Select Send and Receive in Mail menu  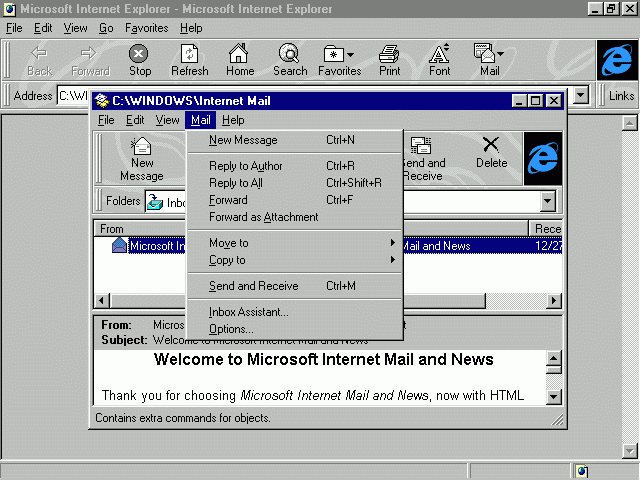point(295,286)
